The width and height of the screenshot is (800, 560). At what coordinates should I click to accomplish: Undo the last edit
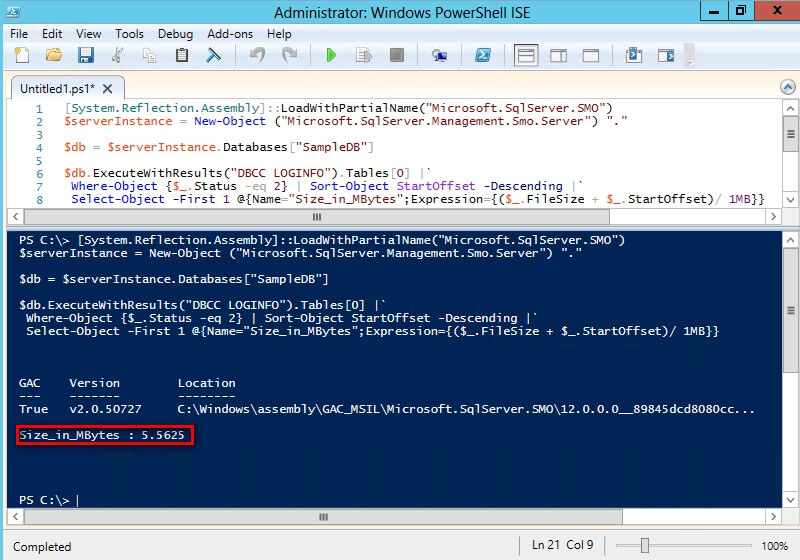257,55
